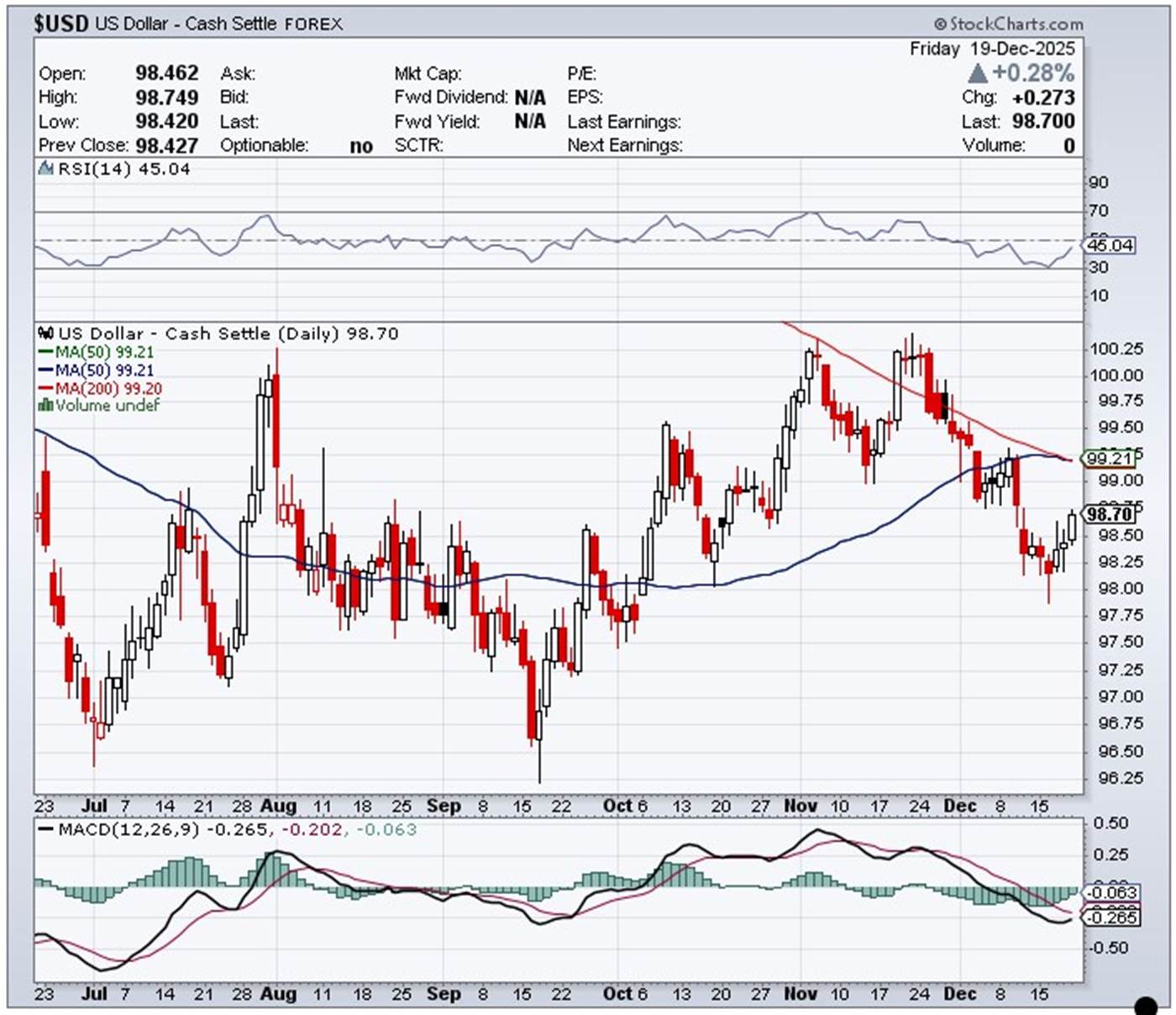Click the Prev Close 98.427 value
The image size is (1176, 1015).
(x=167, y=145)
